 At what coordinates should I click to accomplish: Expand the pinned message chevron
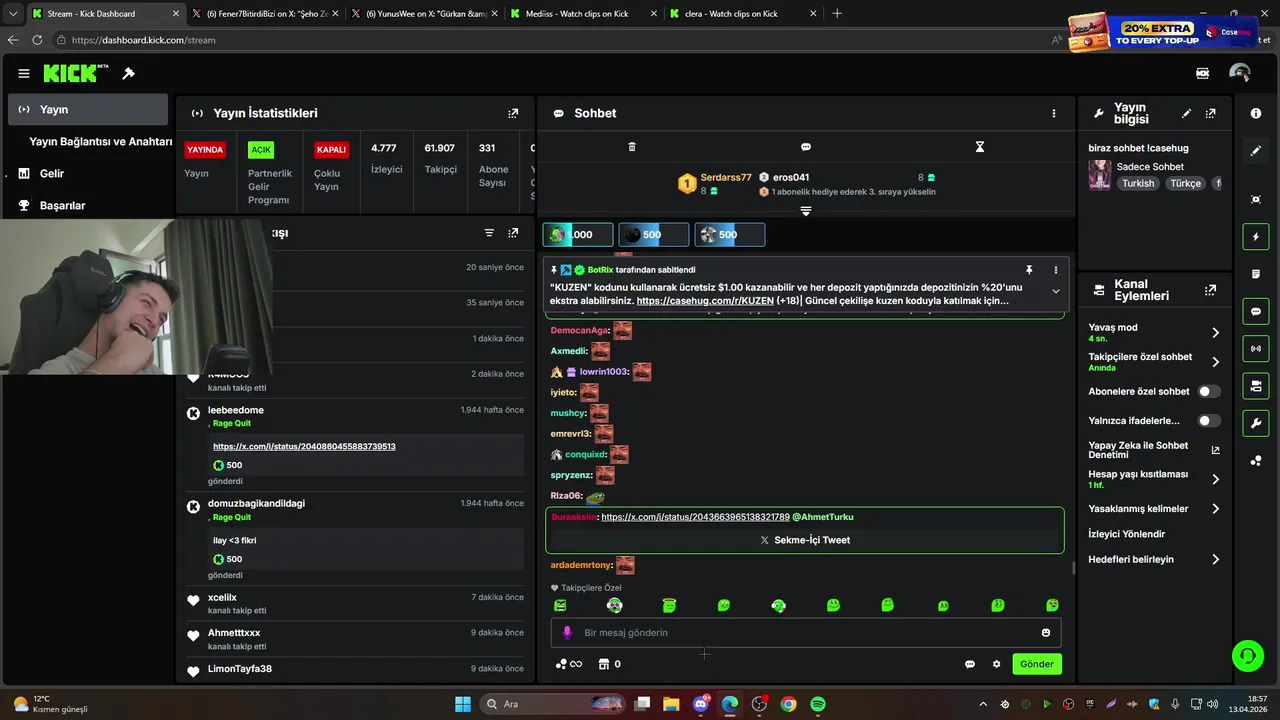tap(1055, 291)
